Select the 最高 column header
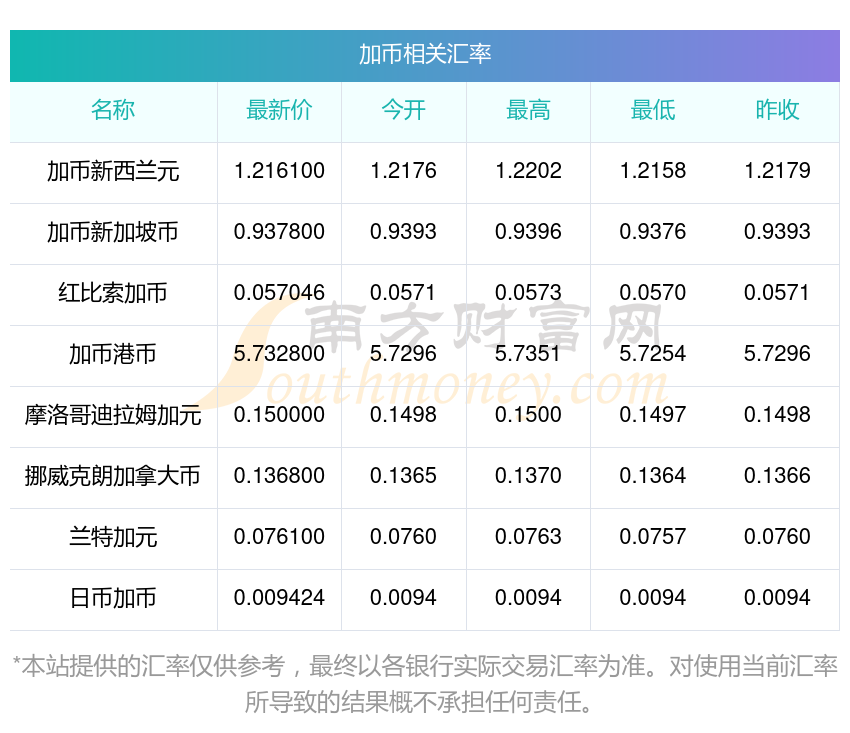Viewport: 850px width, 733px height. click(528, 110)
